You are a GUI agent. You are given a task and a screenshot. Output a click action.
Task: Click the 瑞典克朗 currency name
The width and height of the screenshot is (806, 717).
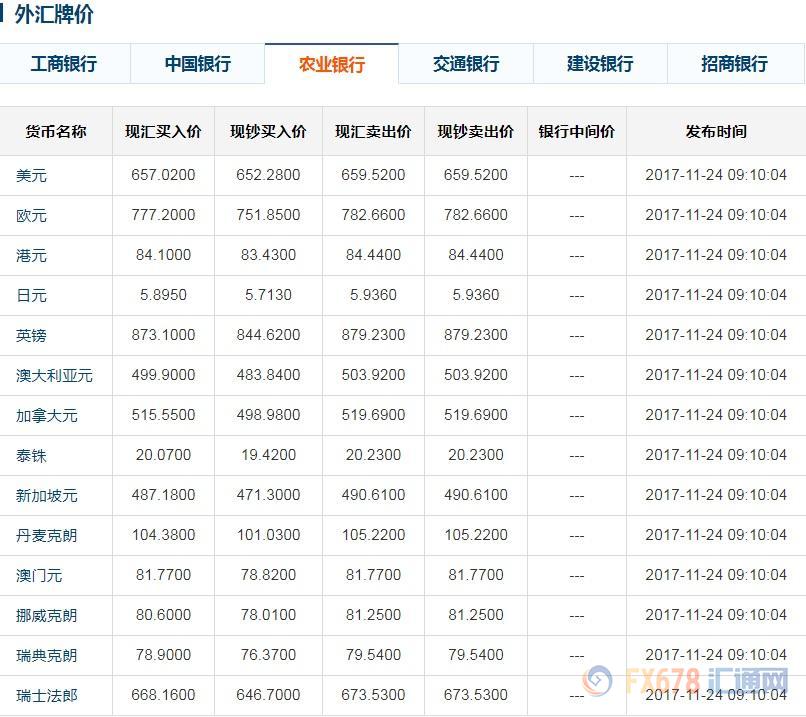[46, 655]
